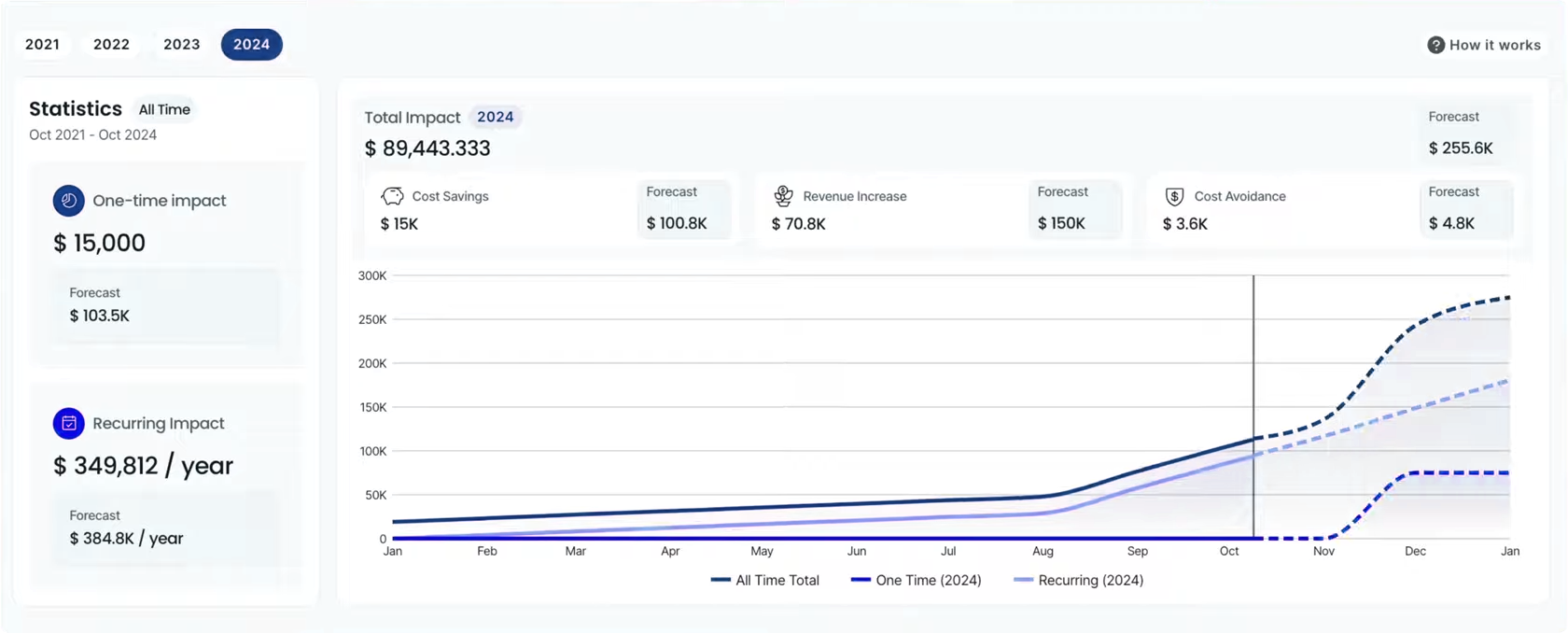This screenshot has height=633, width=1568.
Task: Click the Recurring Impact calendar icon
Action: [x=68, y=423]
